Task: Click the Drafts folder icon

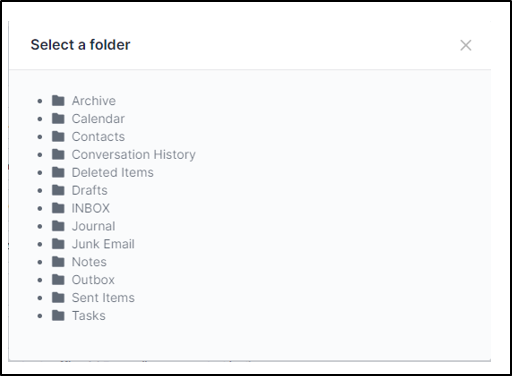Action: click(x=58, y=190)
